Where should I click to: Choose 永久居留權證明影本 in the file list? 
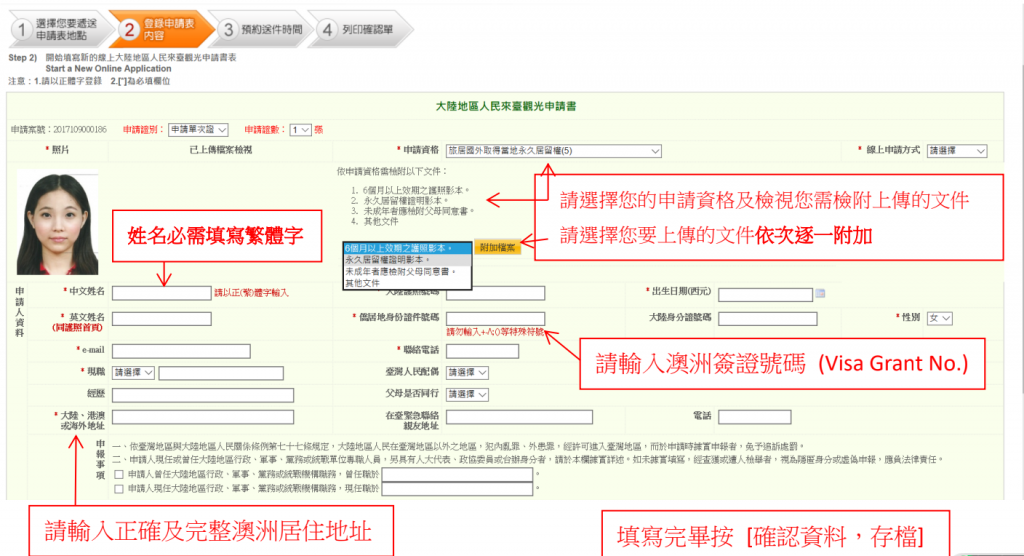point(407,260)
